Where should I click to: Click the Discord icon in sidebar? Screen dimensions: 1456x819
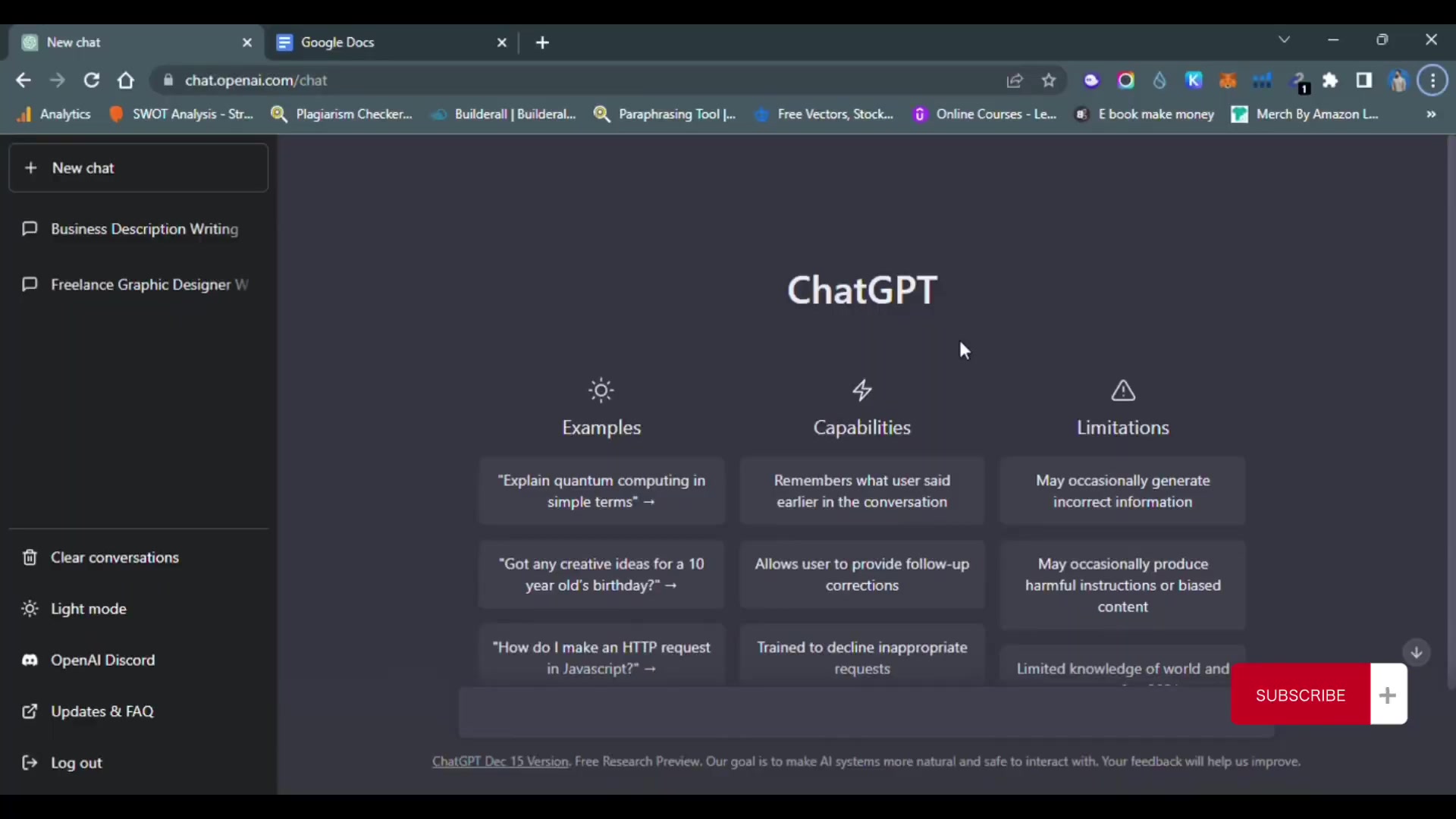coord(30,660)
